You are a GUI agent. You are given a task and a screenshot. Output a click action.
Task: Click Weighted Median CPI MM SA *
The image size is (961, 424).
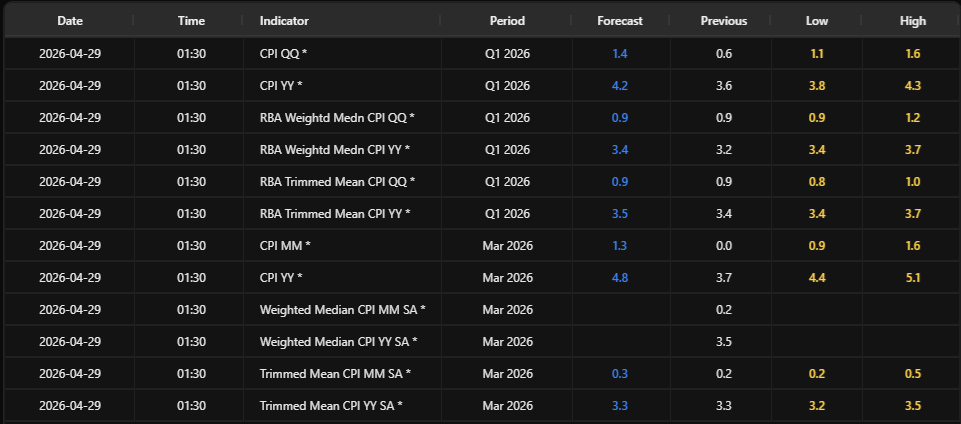(343, 309)
